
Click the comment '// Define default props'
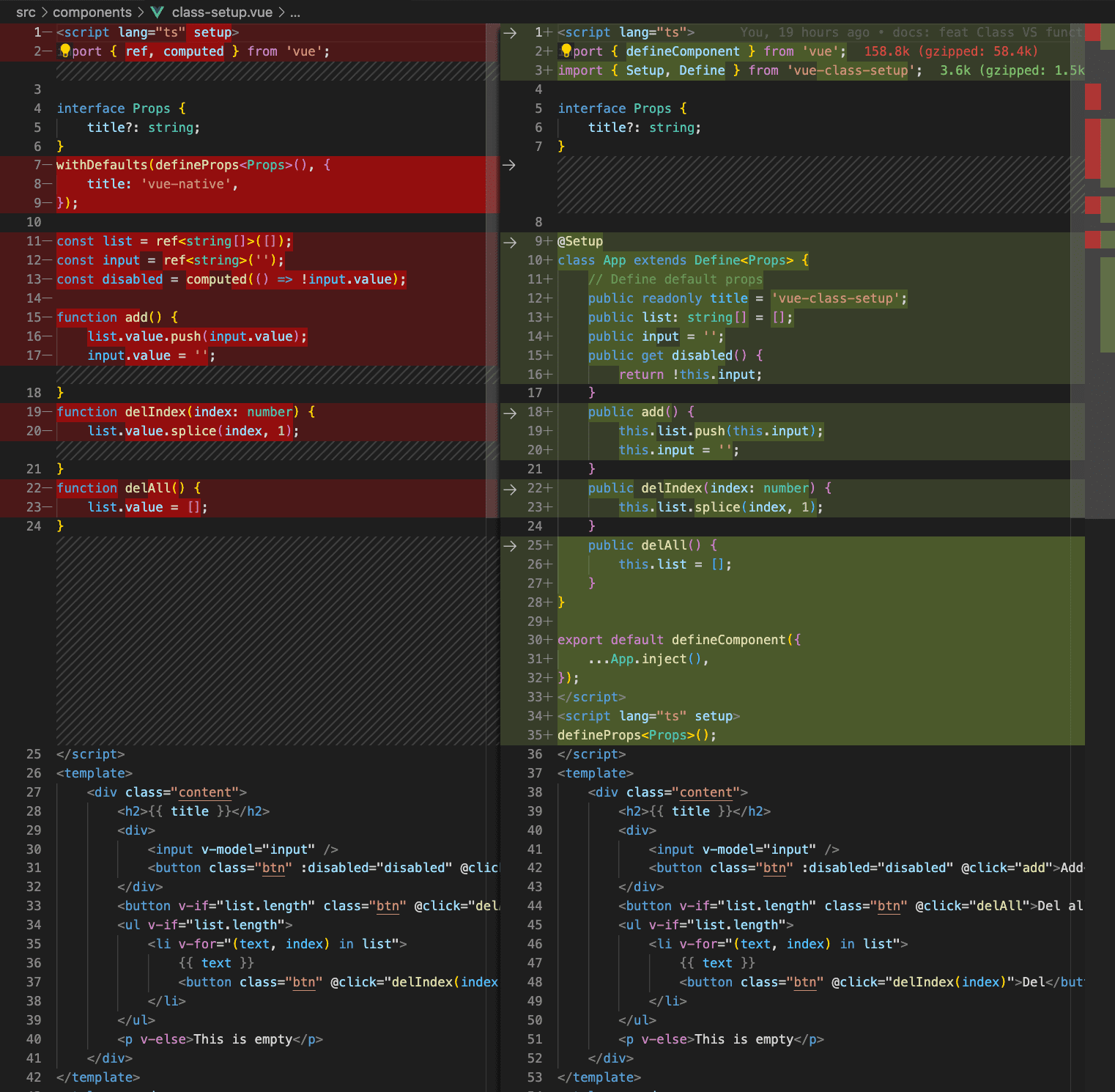pyautogui.click(x=675, y=279)
